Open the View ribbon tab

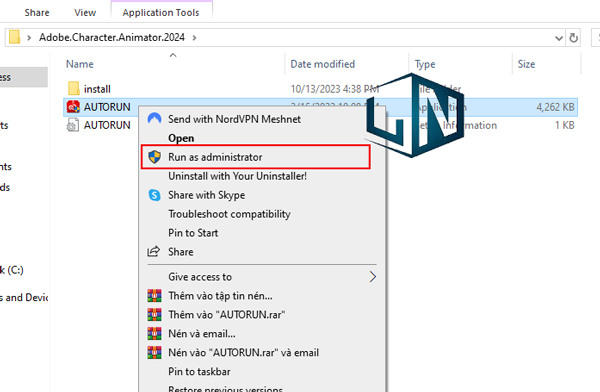click(85, 13)
